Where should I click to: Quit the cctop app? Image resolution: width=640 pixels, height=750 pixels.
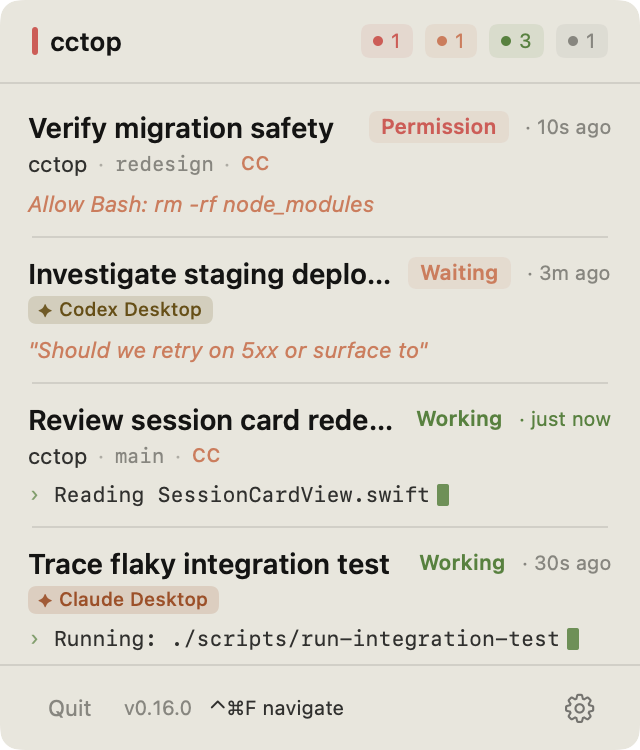pos(69,708)
